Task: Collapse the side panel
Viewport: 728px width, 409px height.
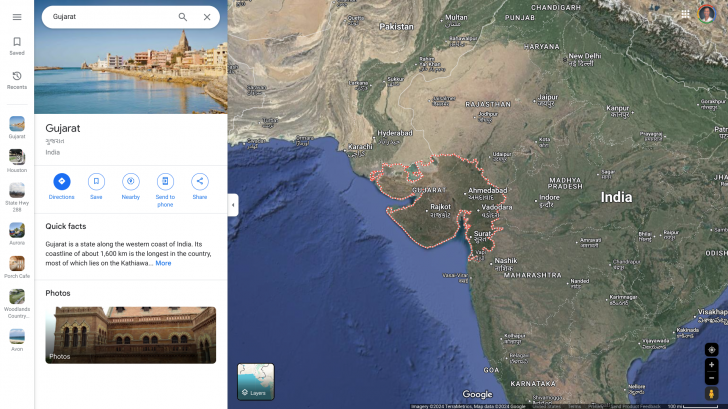Action: [x=233, y=204]
